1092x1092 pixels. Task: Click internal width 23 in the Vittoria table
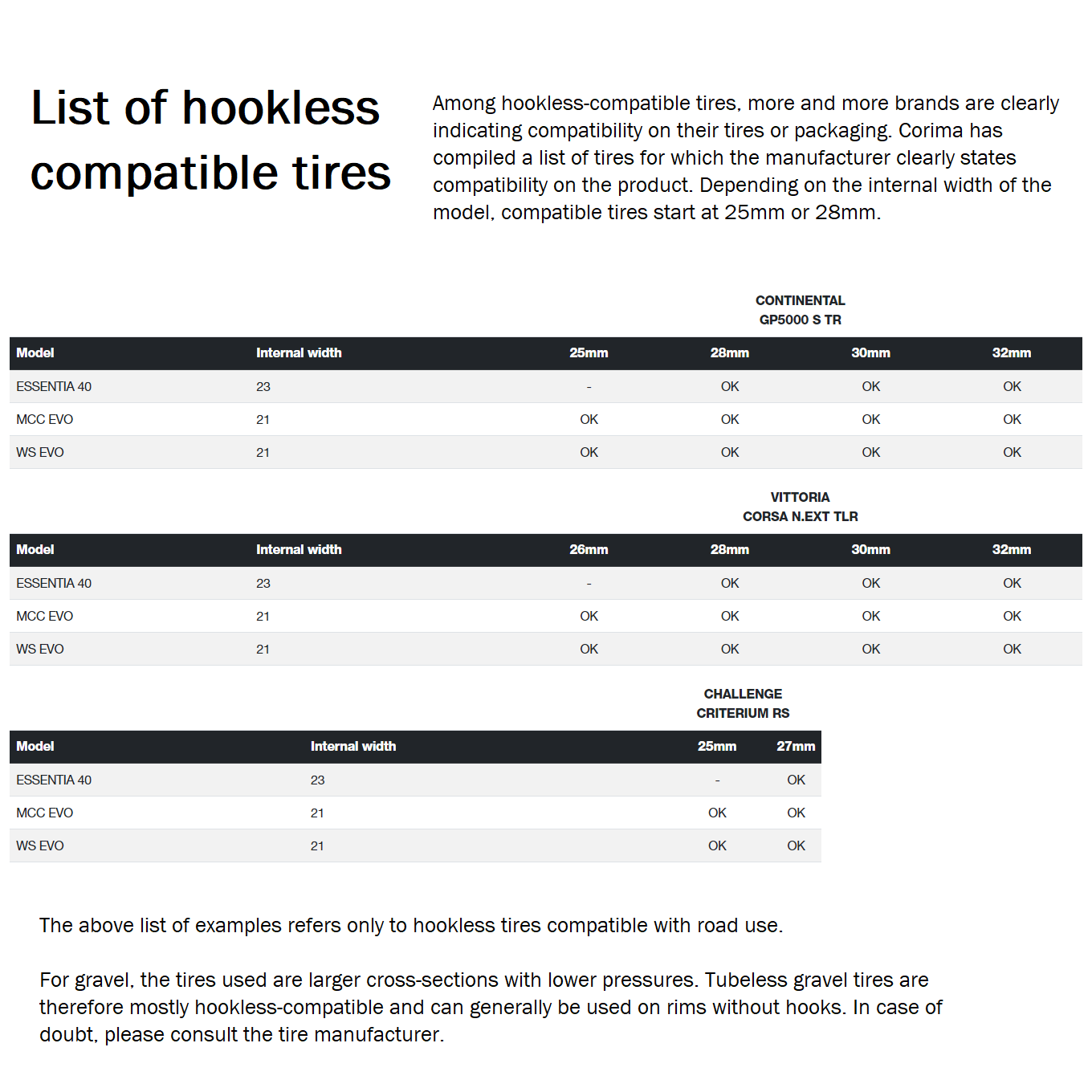click(263, 584)
